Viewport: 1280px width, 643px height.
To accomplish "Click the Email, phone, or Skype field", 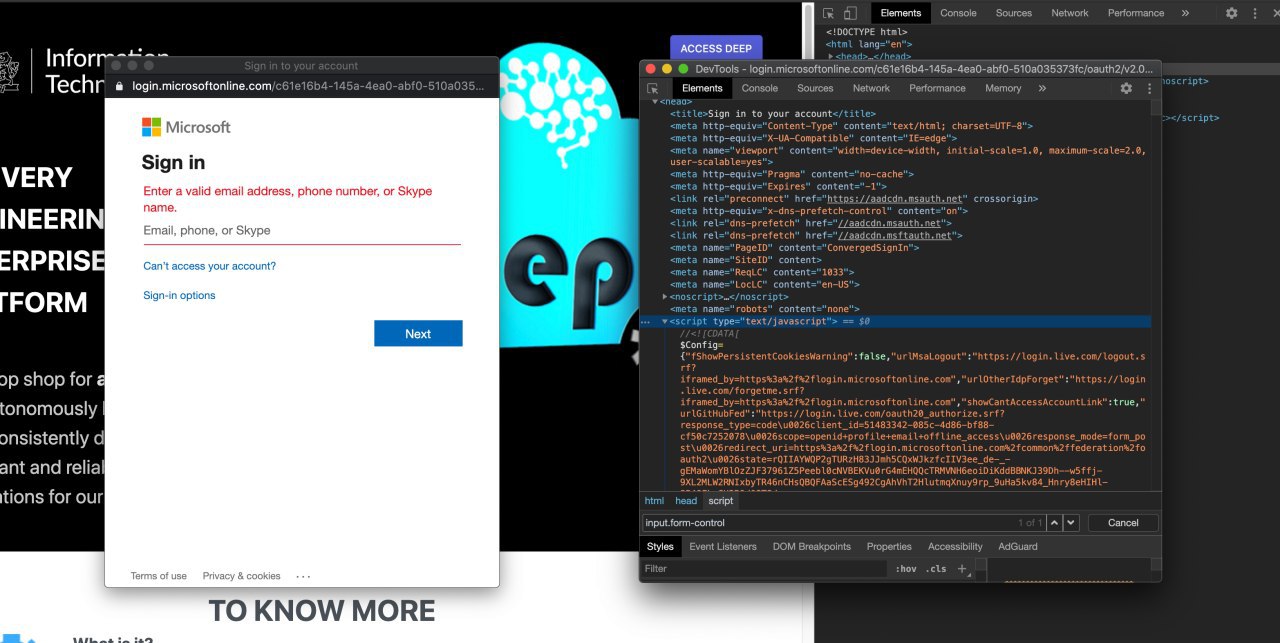I will click(x=302, y=231).
